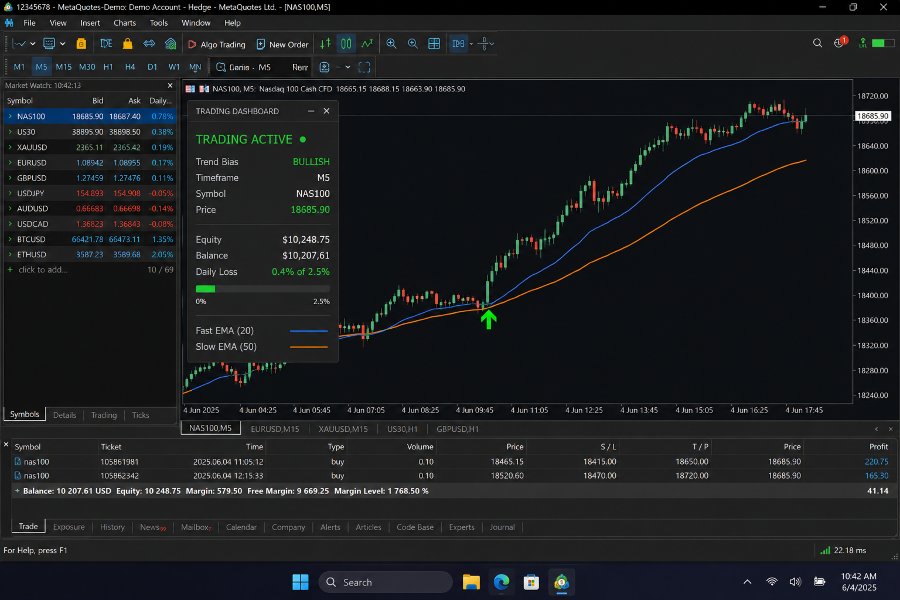Switch chart to bar chart icon
The image size is (900, 600).
point(325,44)
